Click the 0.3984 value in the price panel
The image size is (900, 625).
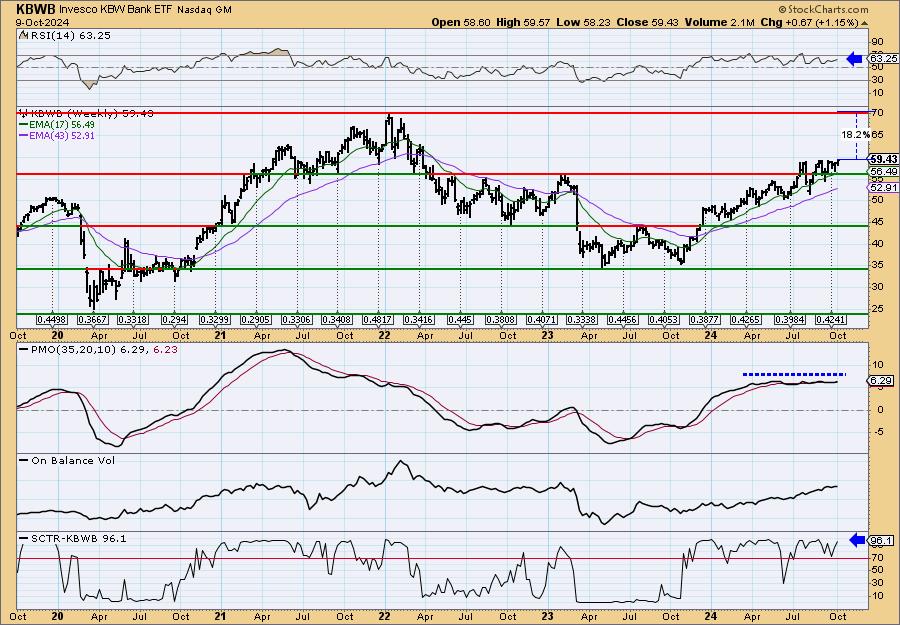790,320
